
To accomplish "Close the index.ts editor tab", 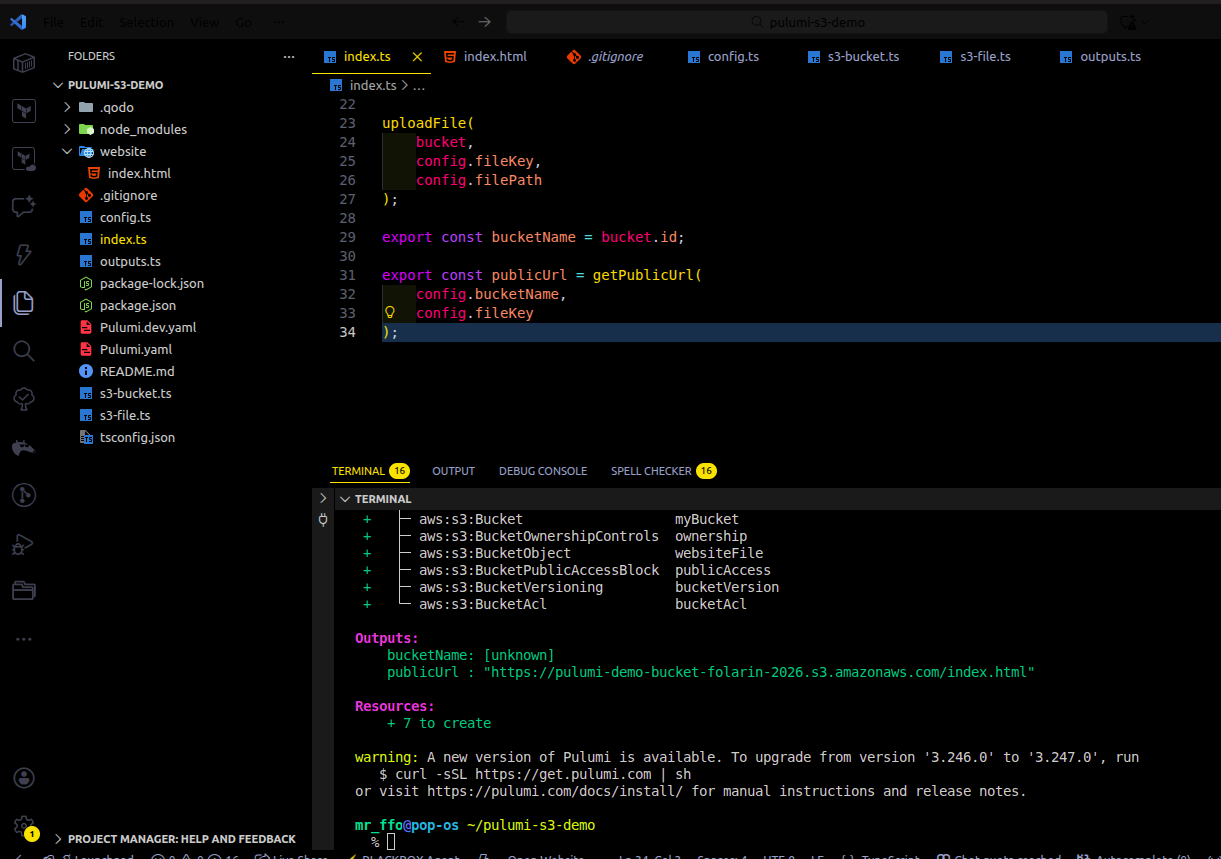I will [417, 57].
